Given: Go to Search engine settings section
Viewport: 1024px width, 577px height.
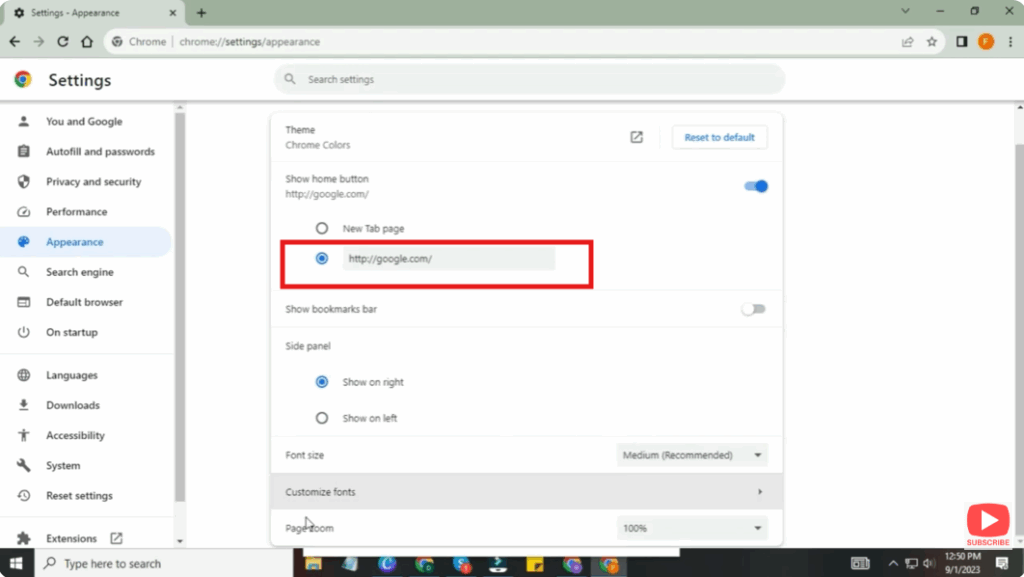Looking at the screenshot, I should [x=79, y=272].
